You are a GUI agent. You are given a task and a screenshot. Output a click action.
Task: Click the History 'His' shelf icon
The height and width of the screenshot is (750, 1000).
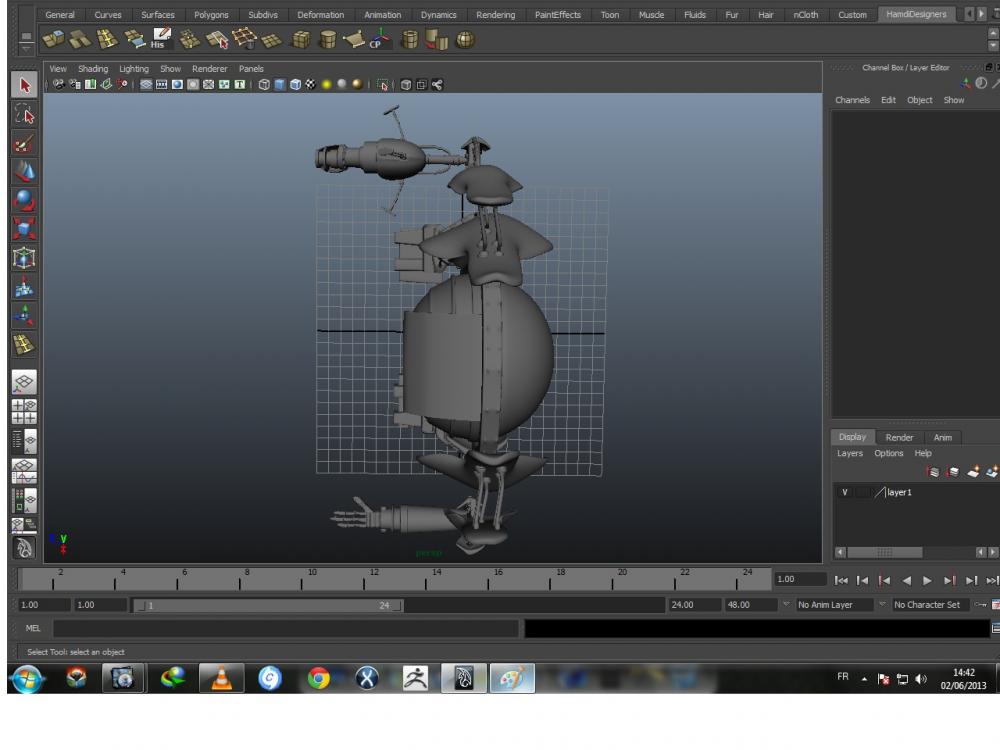click(x=160, y=39)
